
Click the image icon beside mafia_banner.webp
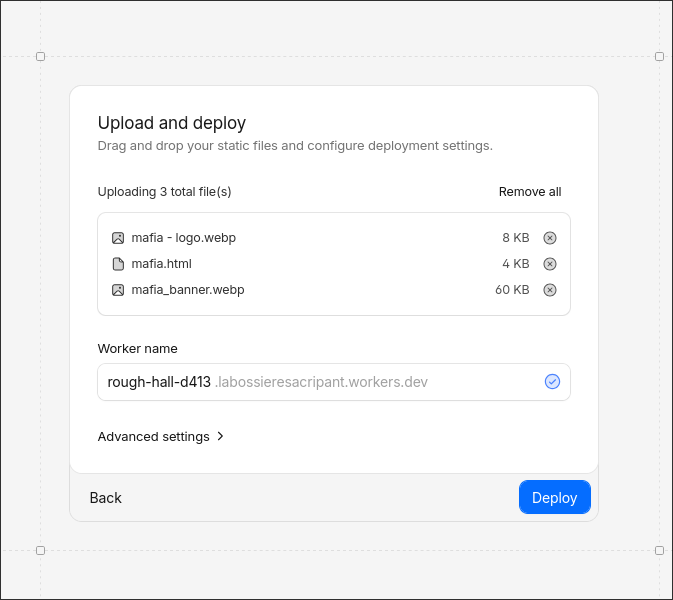click(118, 290)
